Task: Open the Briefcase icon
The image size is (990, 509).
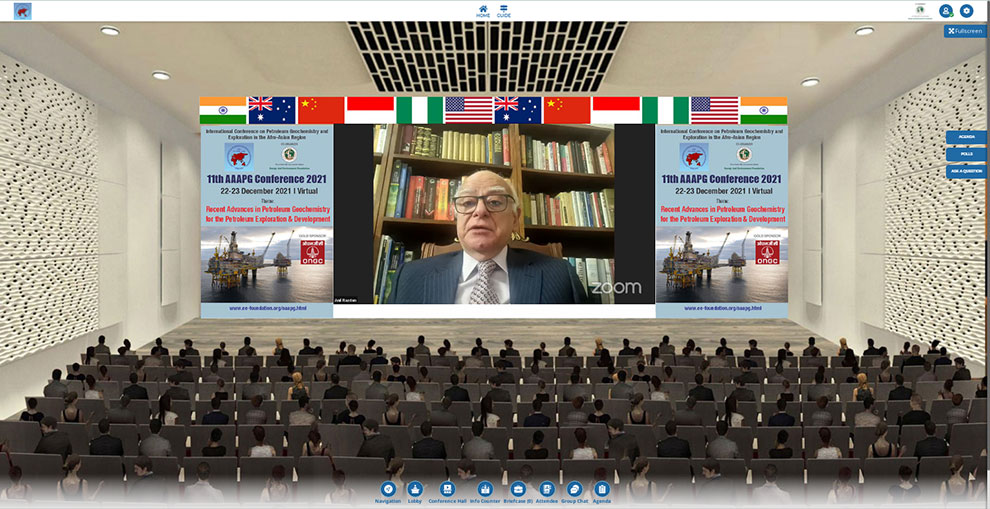Action: [x=518, y=489]
